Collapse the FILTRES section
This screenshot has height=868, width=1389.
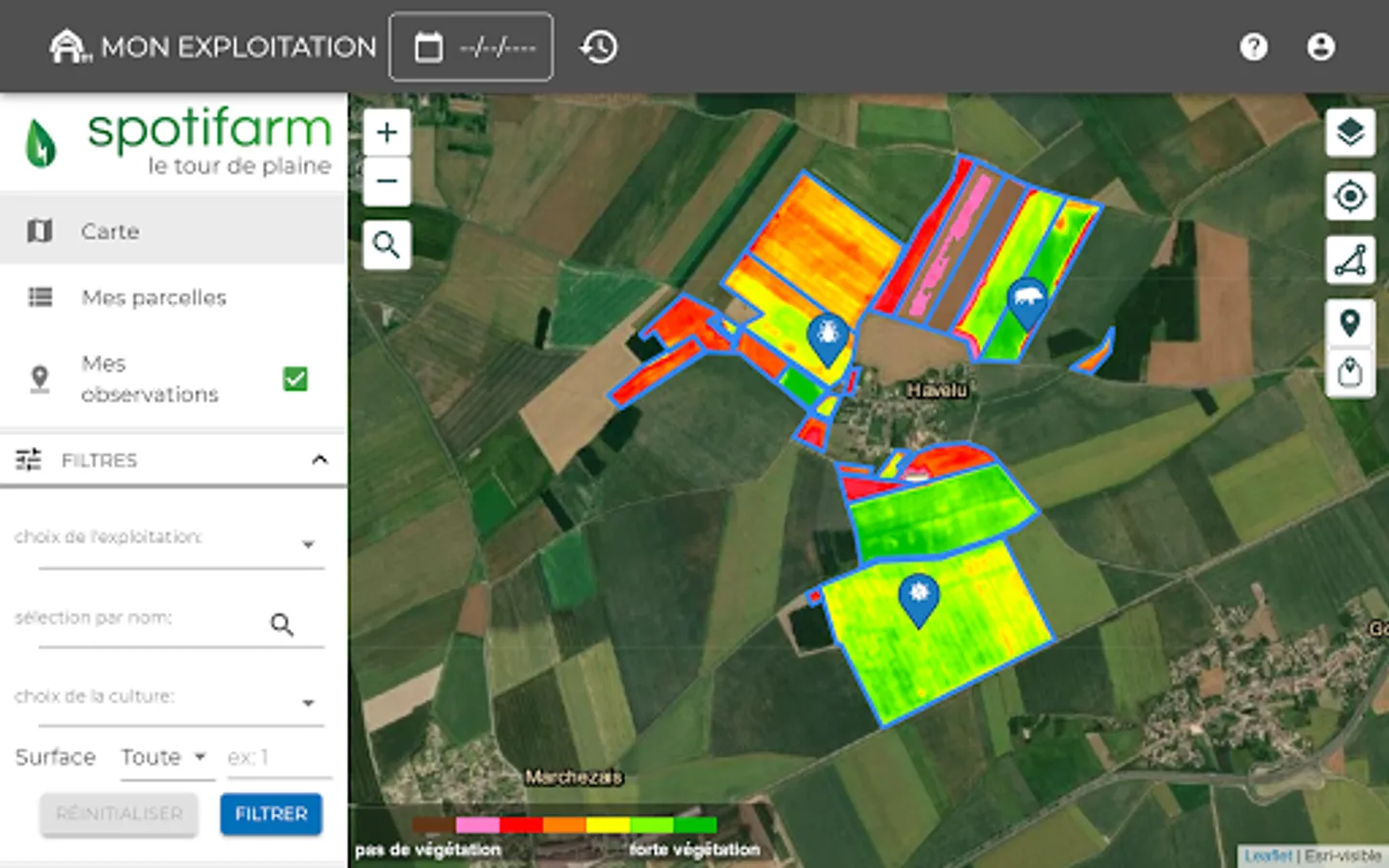point(319,460)
